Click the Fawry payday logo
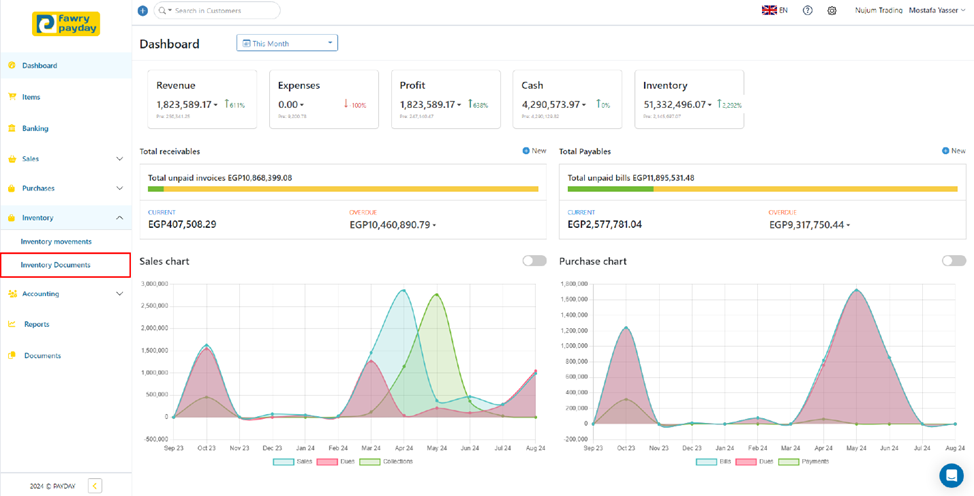 coord(65,24)
